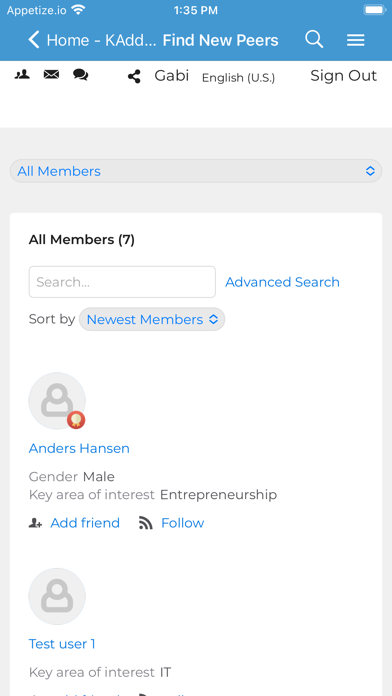392x696 pixels.
Task: Go back using the Home chevron
Action: (x=34, y=40)
